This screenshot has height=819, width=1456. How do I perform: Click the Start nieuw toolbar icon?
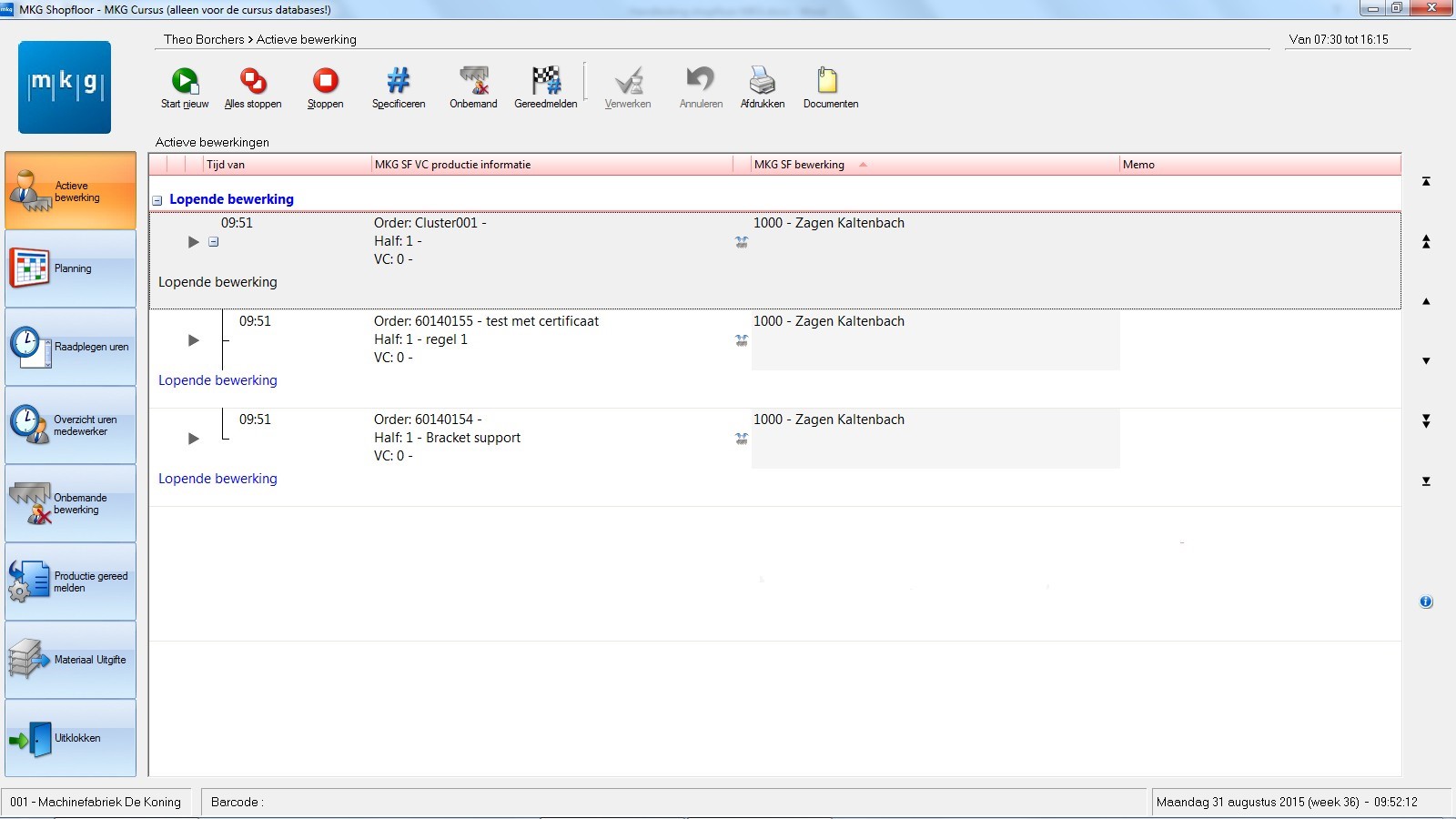[x=185, y=81]
